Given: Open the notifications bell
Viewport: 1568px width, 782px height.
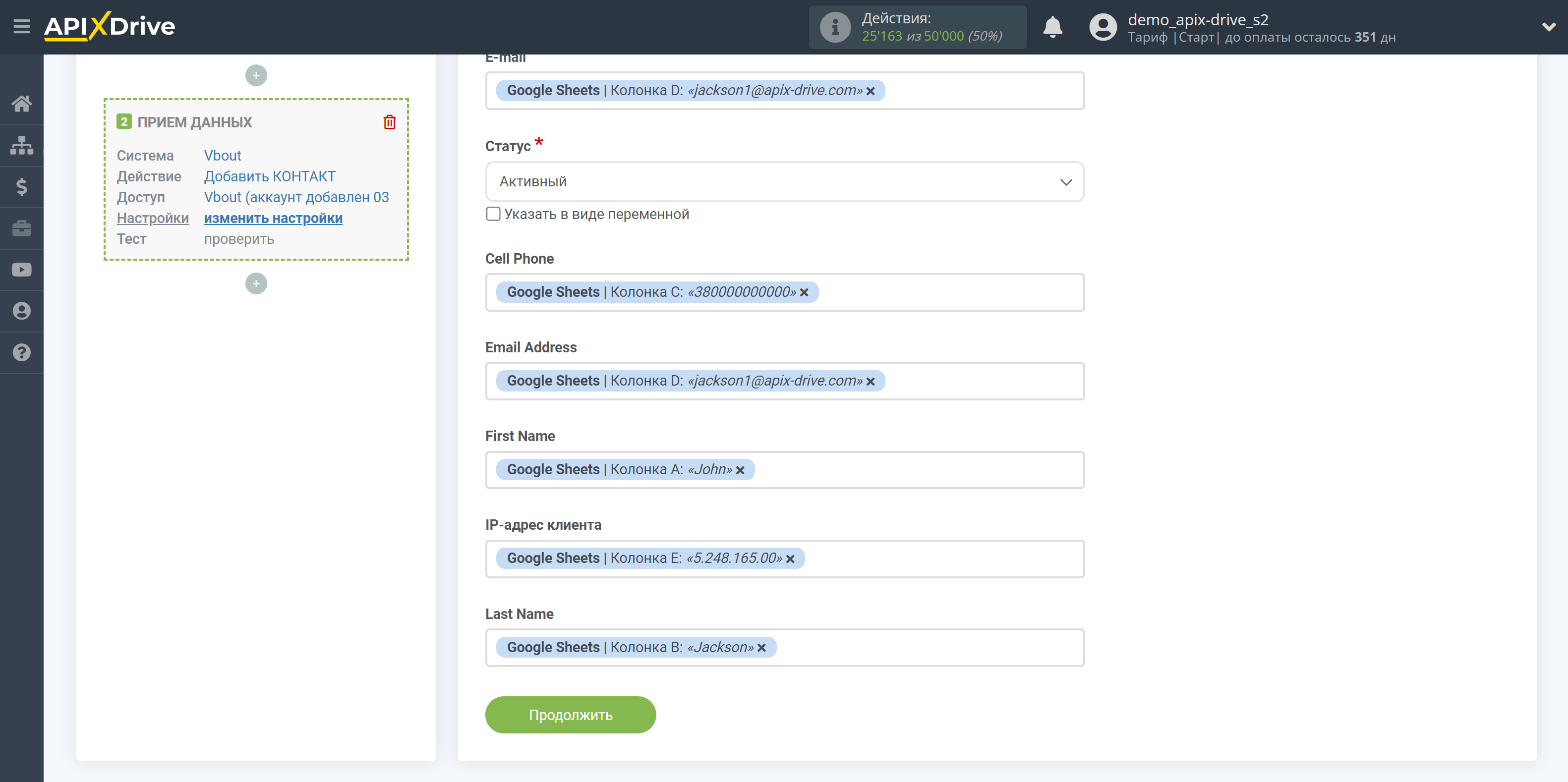Looking at the screenshot, I should pos(1052,27).
